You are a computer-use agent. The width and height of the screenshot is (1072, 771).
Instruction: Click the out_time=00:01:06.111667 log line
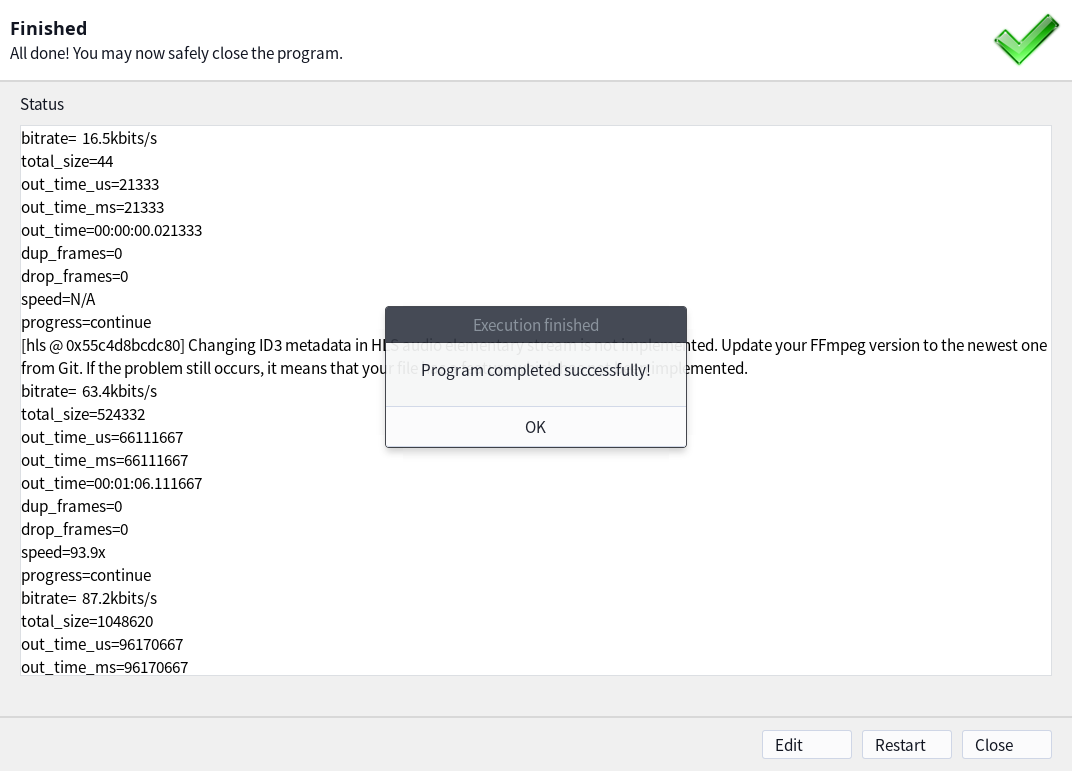111,483
